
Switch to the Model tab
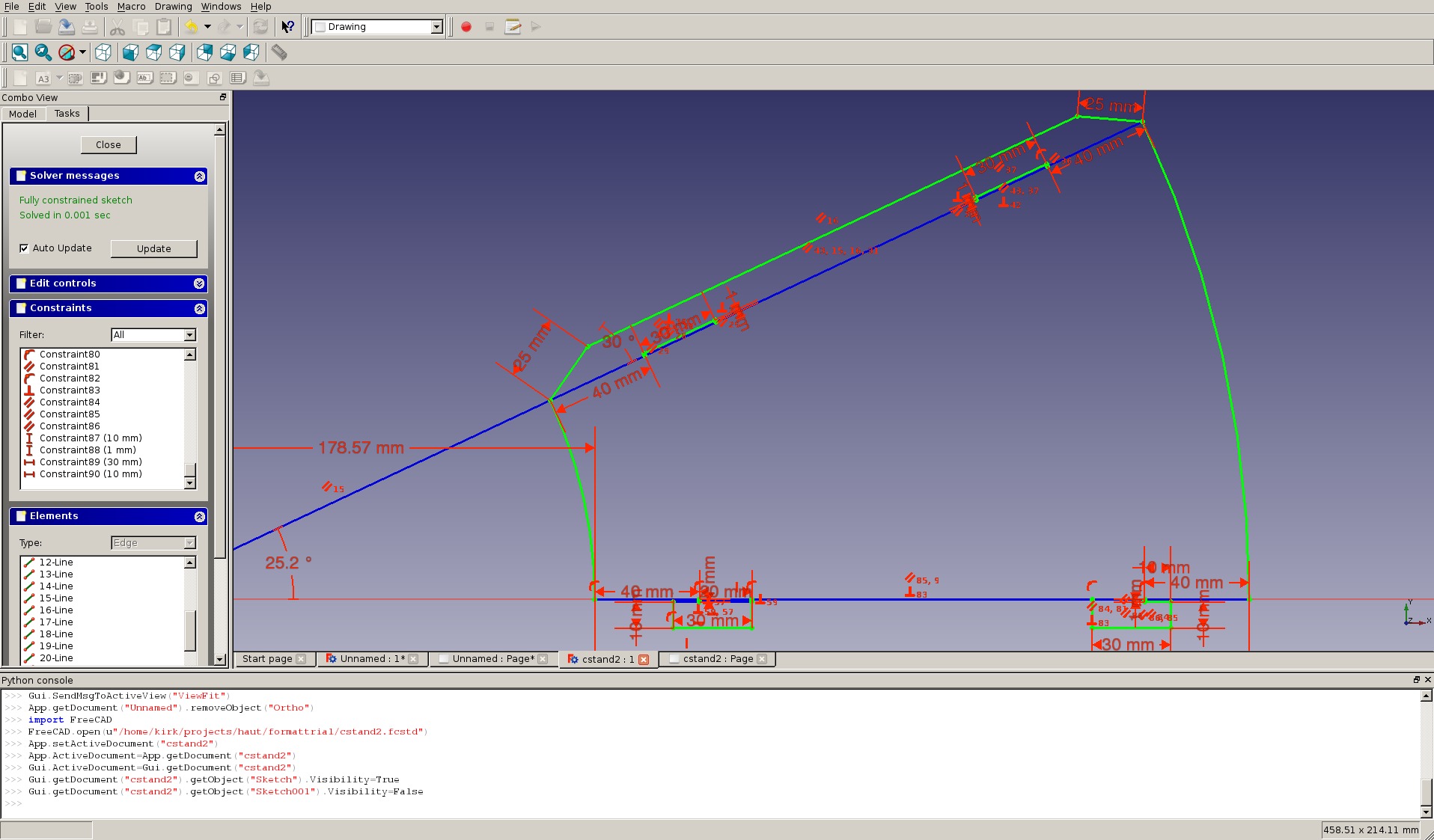[22, 114]
